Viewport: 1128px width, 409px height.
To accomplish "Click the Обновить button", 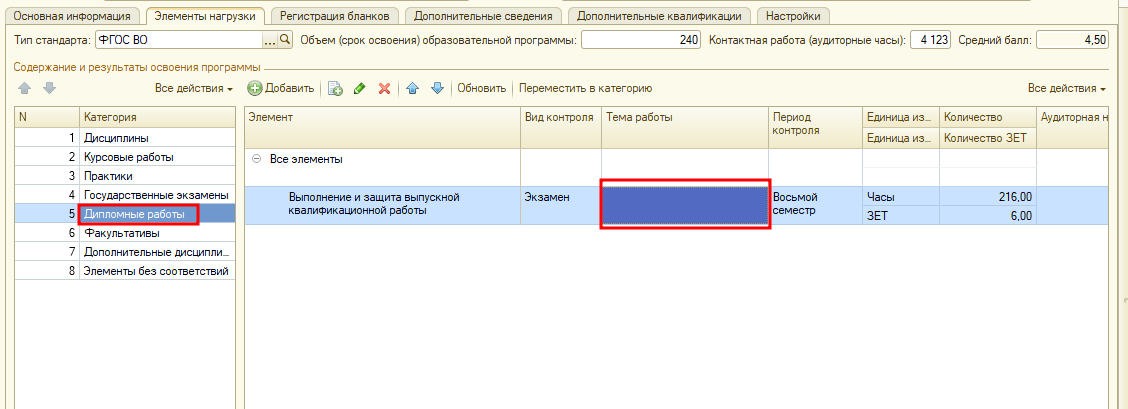I will 482,89.
